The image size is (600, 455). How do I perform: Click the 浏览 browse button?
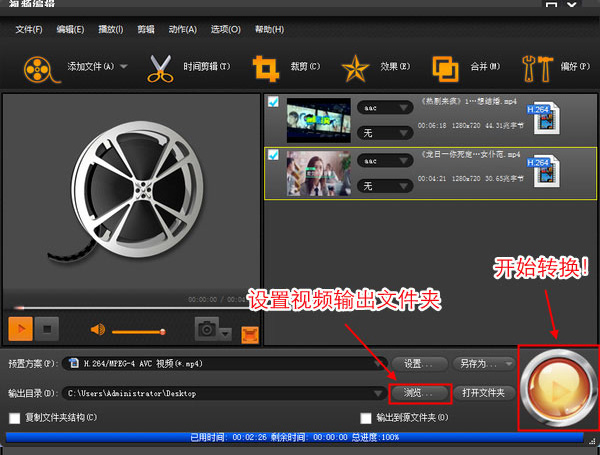420,393
